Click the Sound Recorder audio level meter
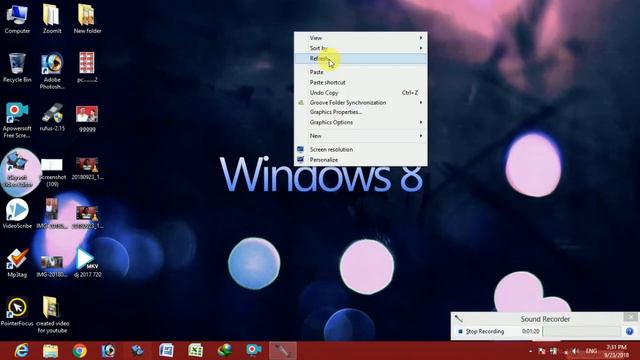 point(582,331)
